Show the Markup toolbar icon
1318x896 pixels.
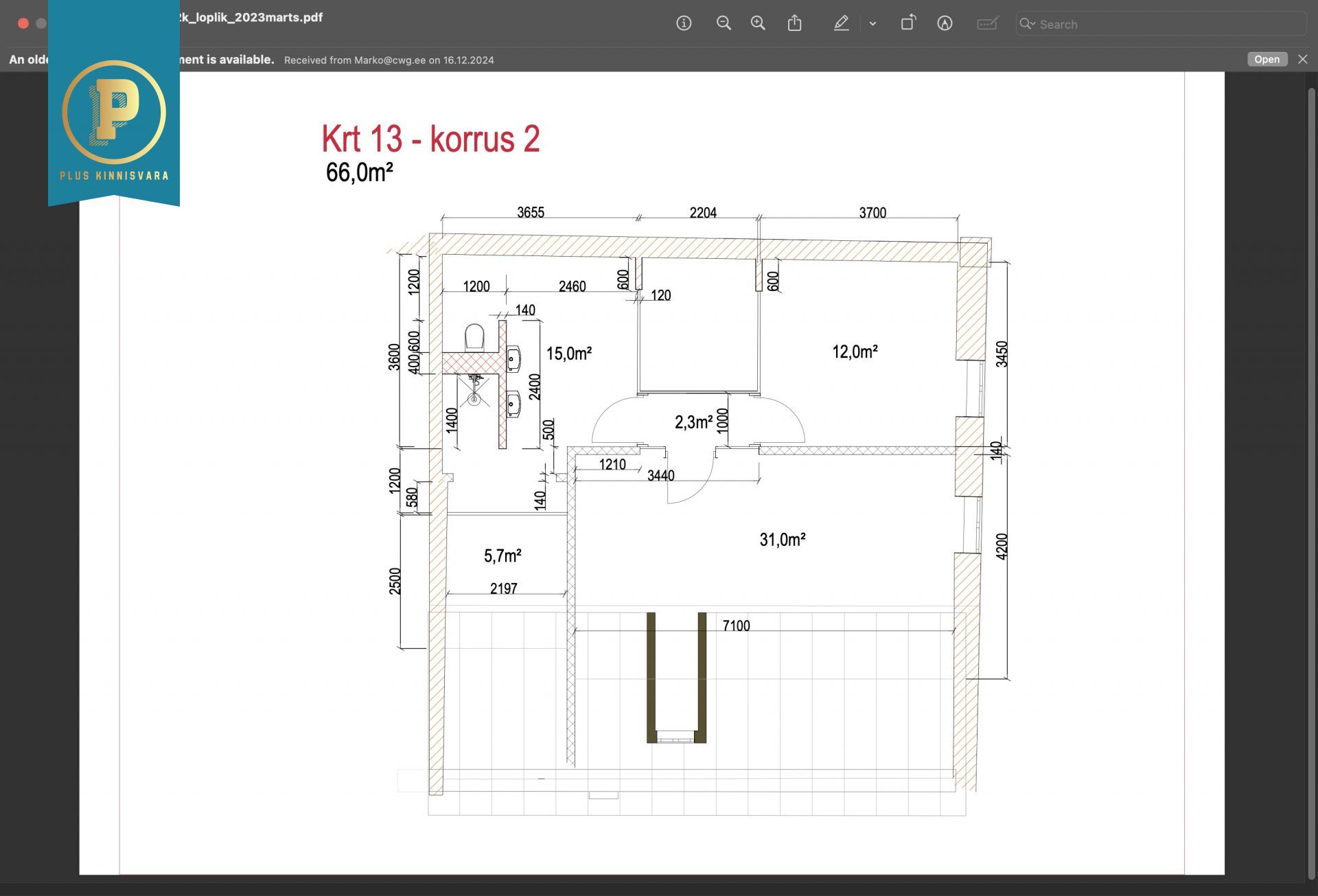(x=945, y=23)
